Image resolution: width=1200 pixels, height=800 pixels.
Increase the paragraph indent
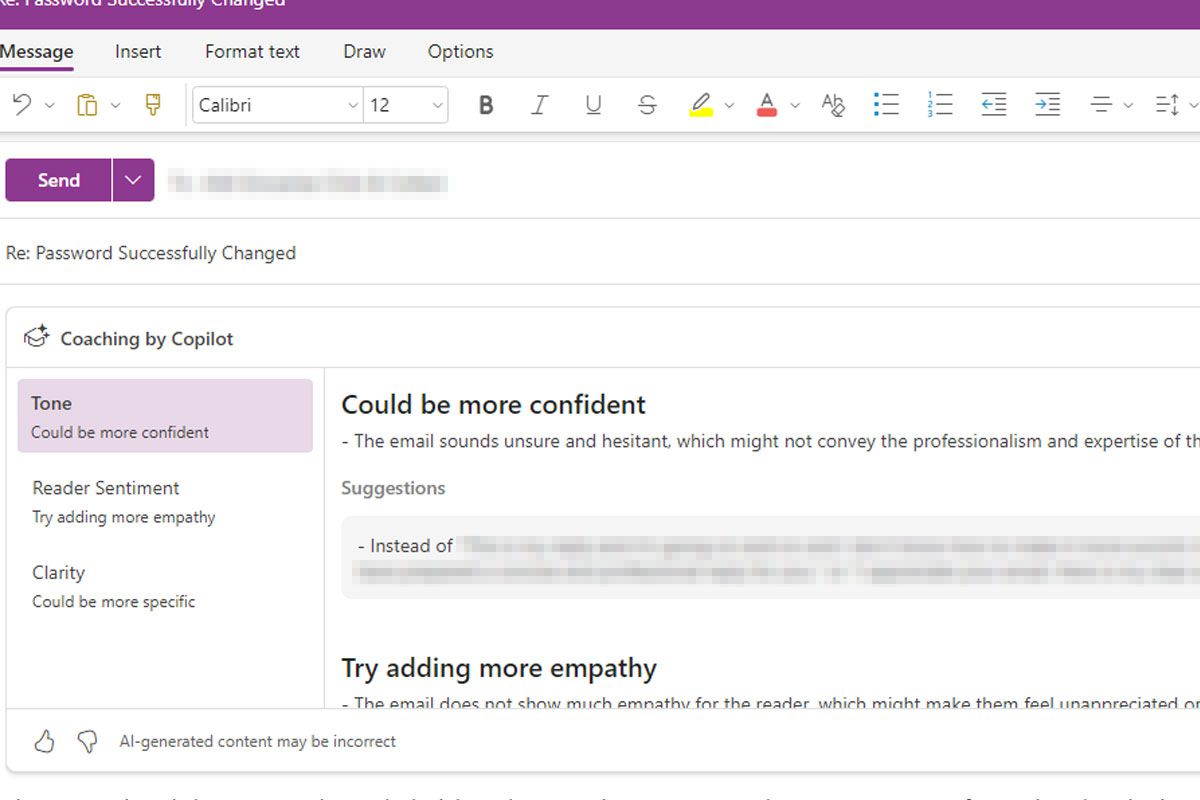[x=1047, y=105]
